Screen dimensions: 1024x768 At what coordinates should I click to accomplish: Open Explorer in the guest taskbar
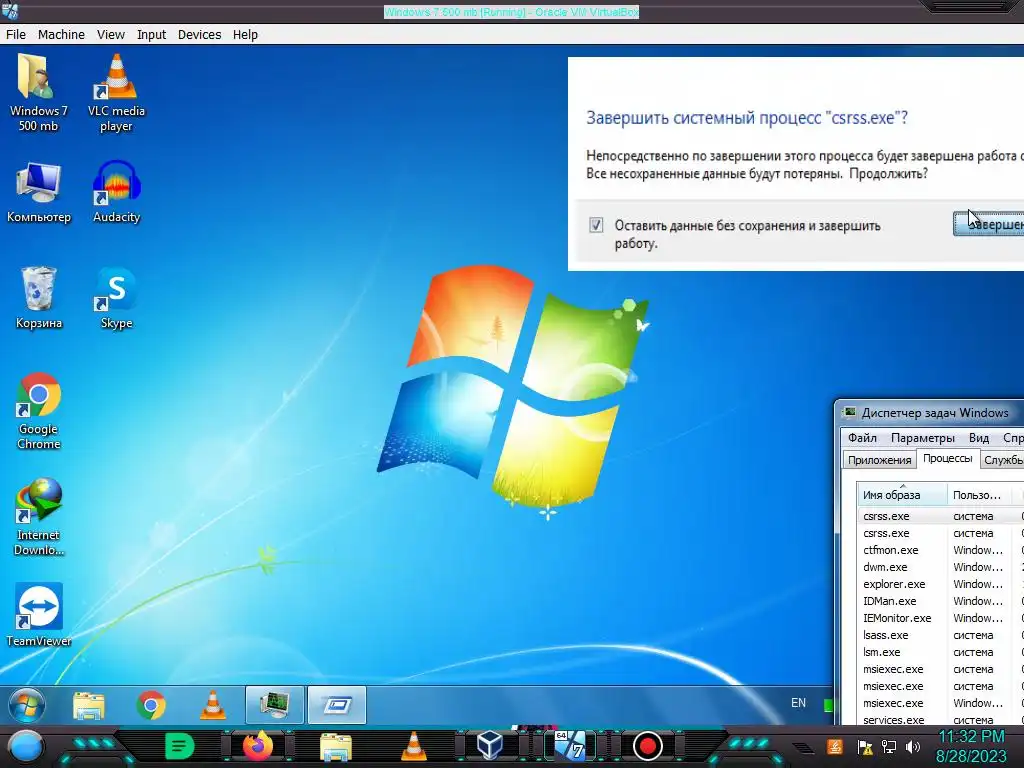click(89, 705)
